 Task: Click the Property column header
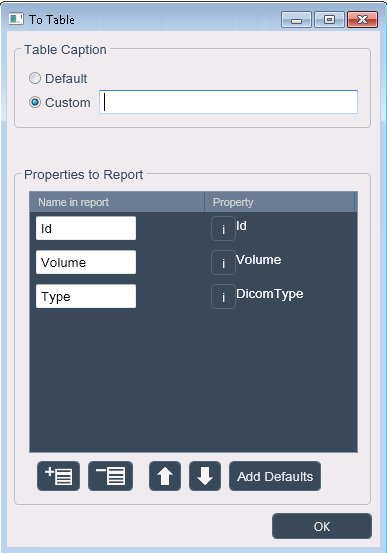click(280, 202)
